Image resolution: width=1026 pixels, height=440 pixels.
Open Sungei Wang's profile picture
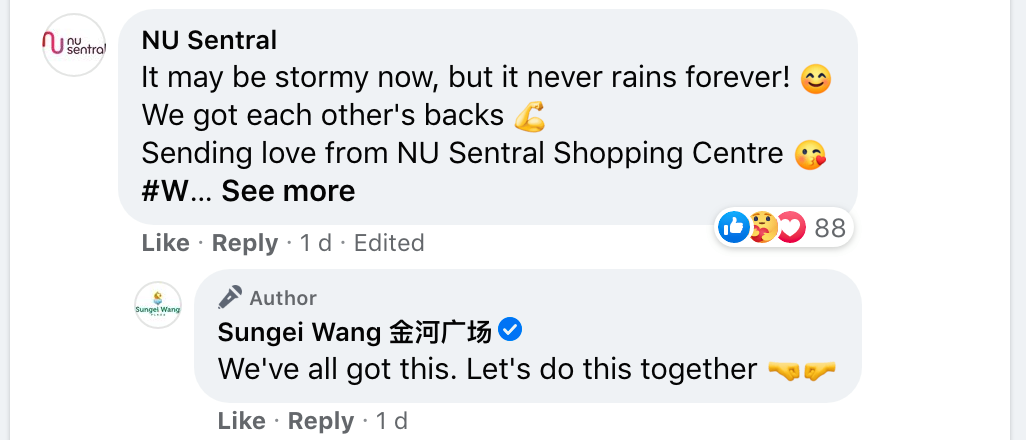(158, 306)
